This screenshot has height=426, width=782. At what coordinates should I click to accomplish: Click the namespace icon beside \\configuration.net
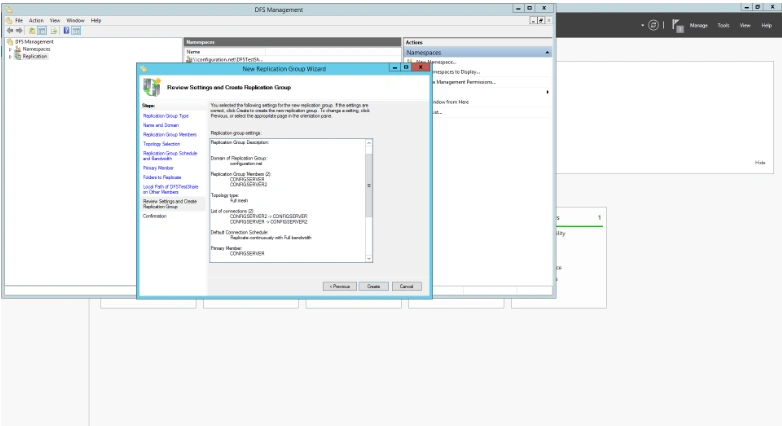[x=189, y=59]
